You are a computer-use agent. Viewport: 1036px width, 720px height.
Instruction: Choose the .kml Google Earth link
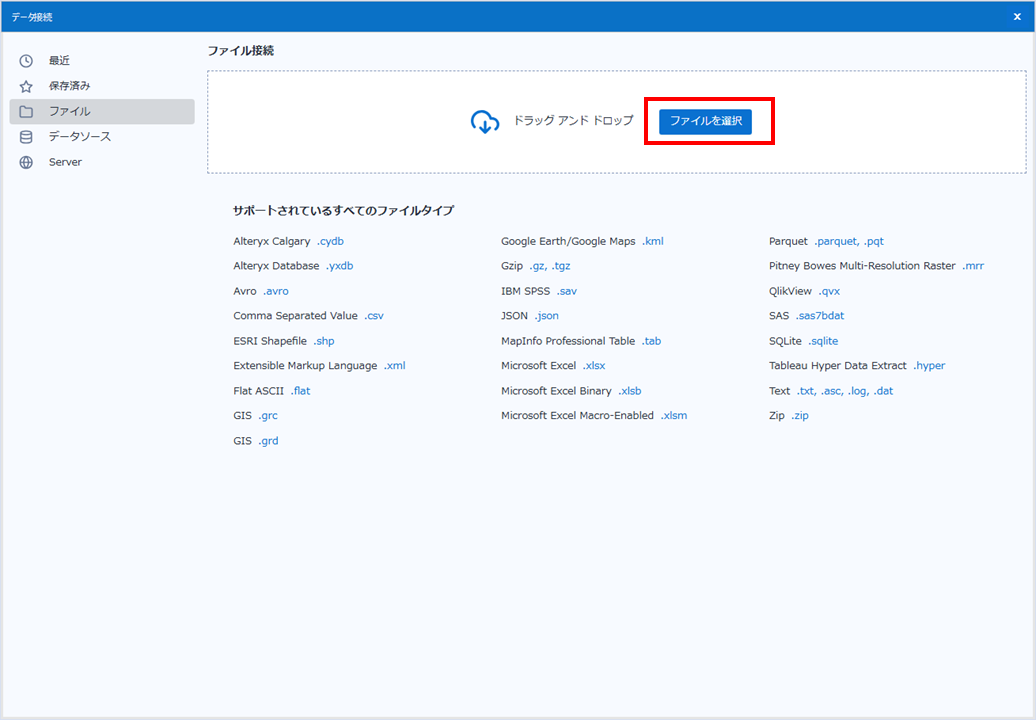pyautogui.click(x=652, y=241)
